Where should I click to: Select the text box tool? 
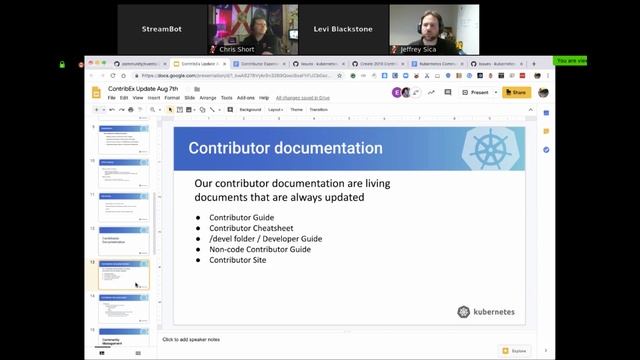tap(180, 110)
